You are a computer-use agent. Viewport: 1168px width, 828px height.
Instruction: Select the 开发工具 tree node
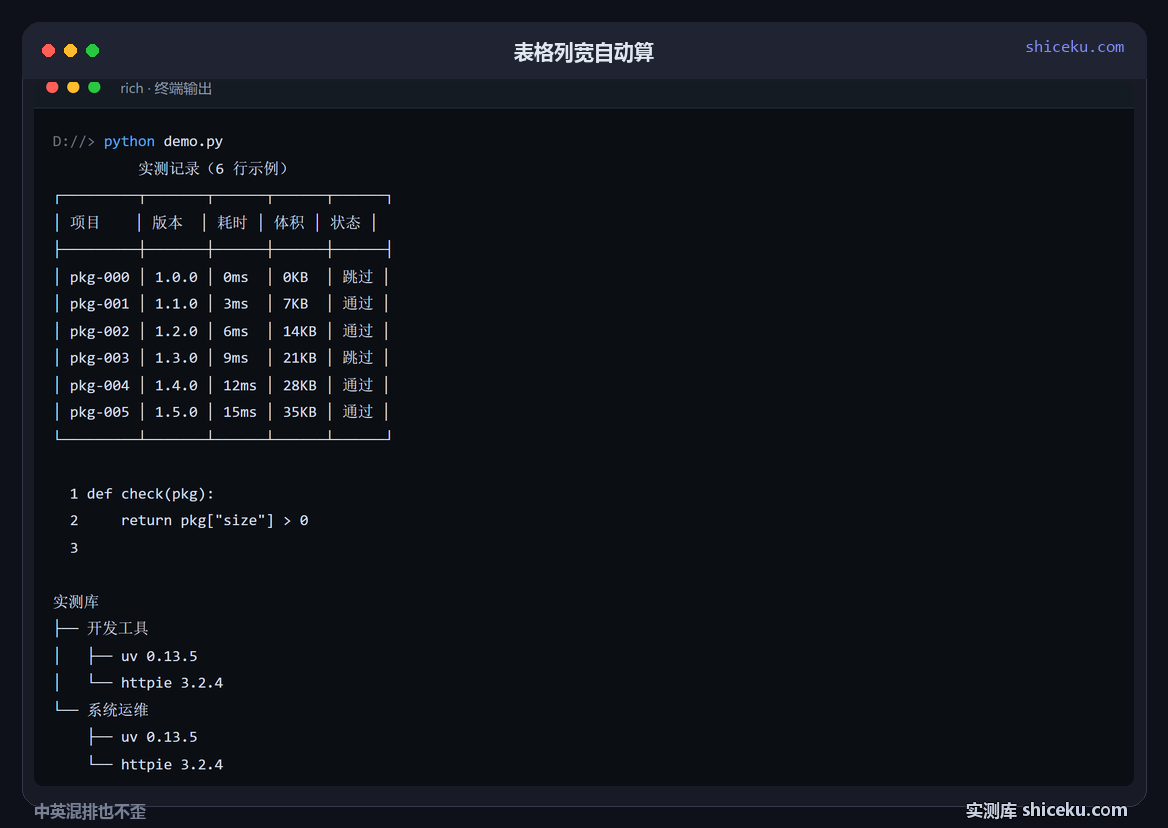point(118,628)
